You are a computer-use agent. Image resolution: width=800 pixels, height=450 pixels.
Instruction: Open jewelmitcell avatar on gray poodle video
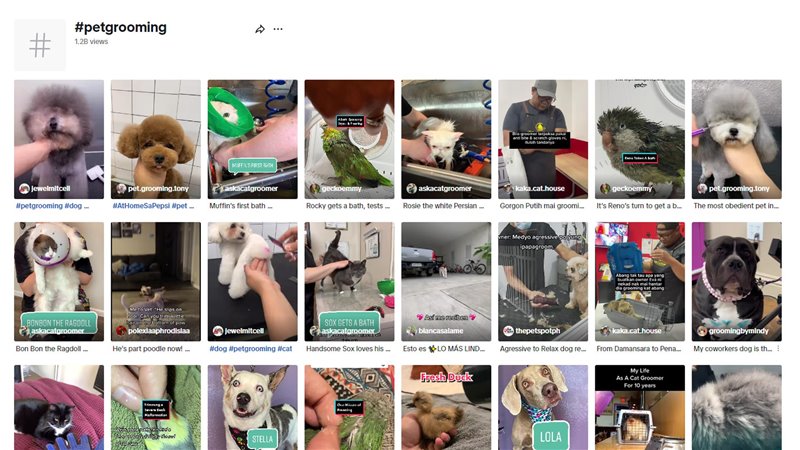point(24,189)
